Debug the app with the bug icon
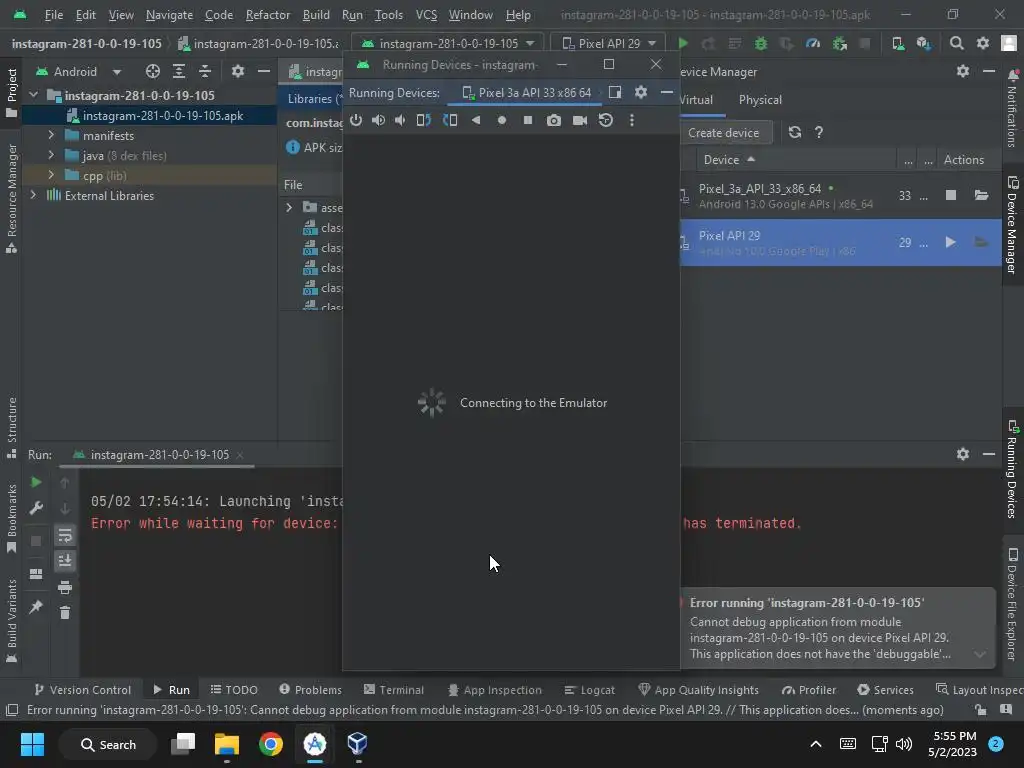1024x768 pixels. coord(761,43)
